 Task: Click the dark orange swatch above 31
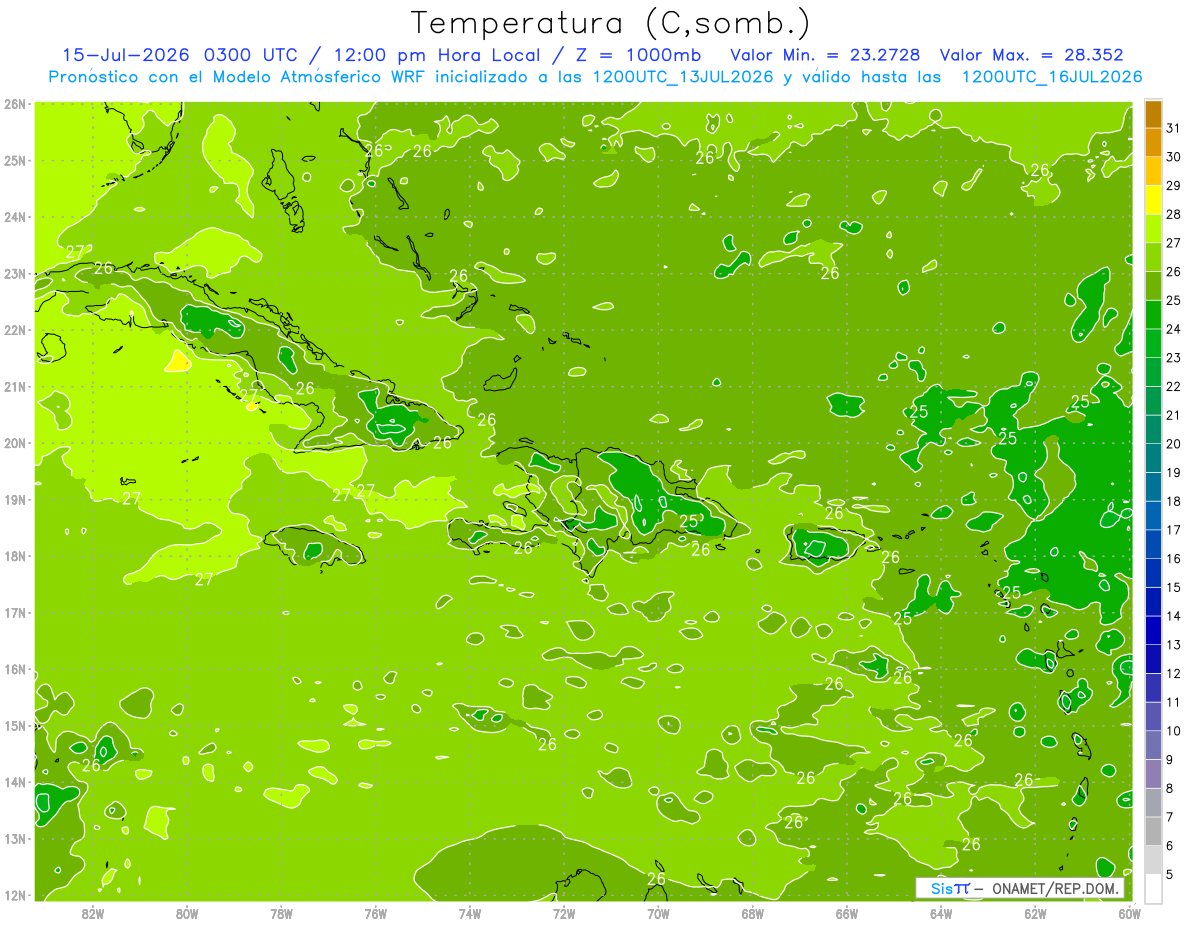1153,114
